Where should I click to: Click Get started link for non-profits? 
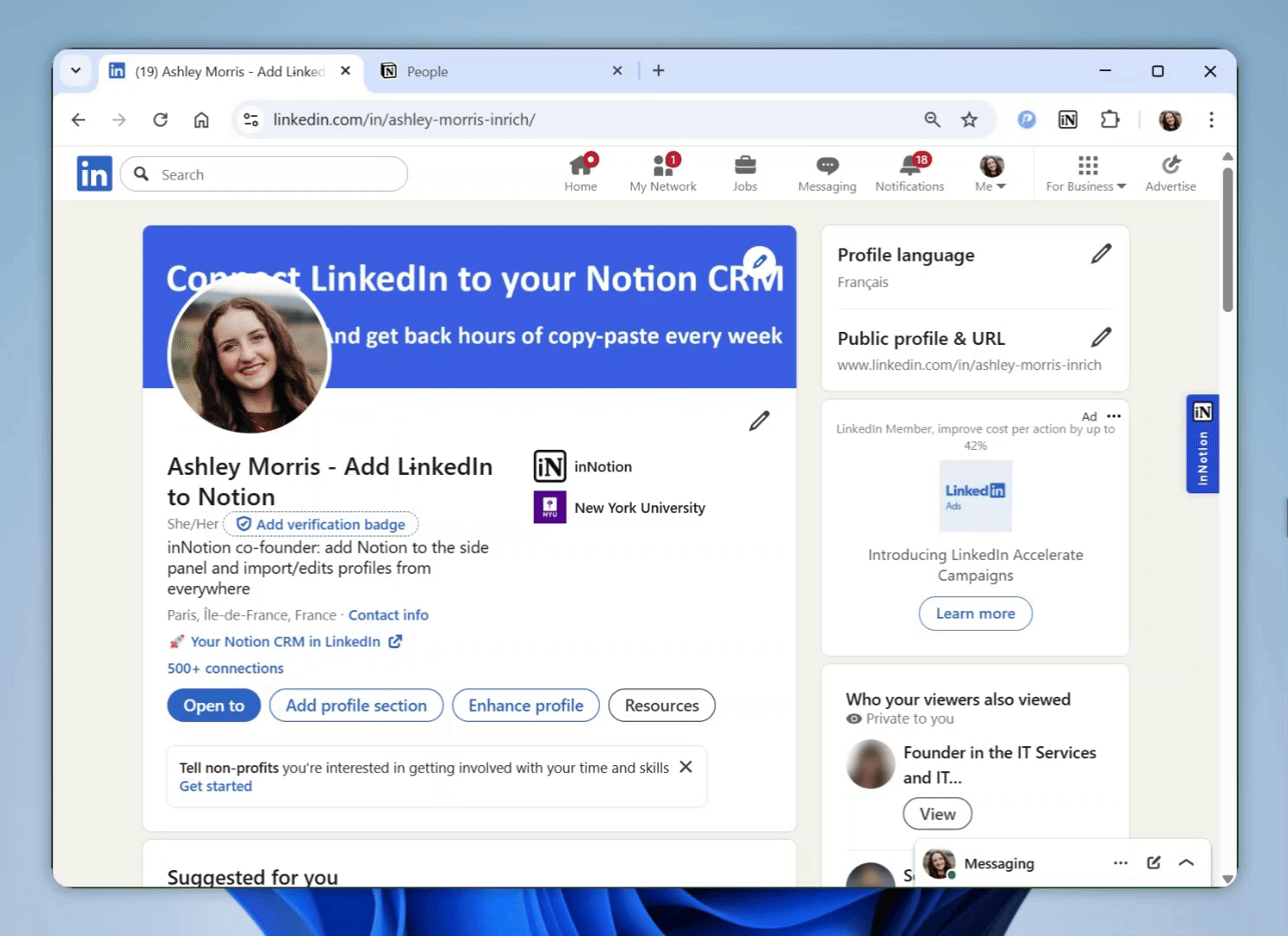tap(216, 786)
